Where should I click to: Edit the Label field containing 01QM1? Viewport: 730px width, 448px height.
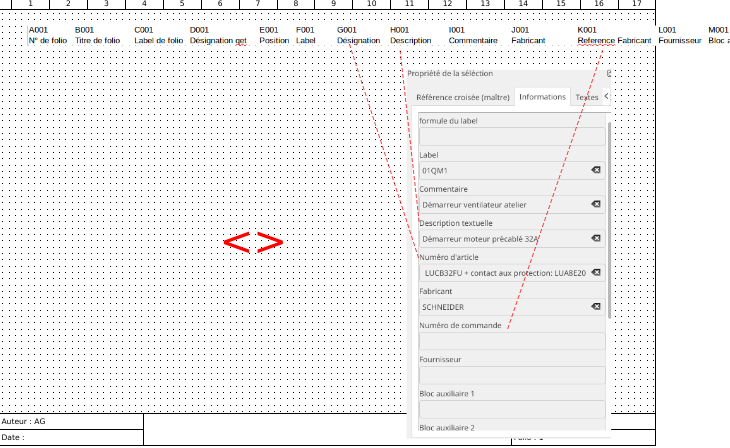(500, 171)
